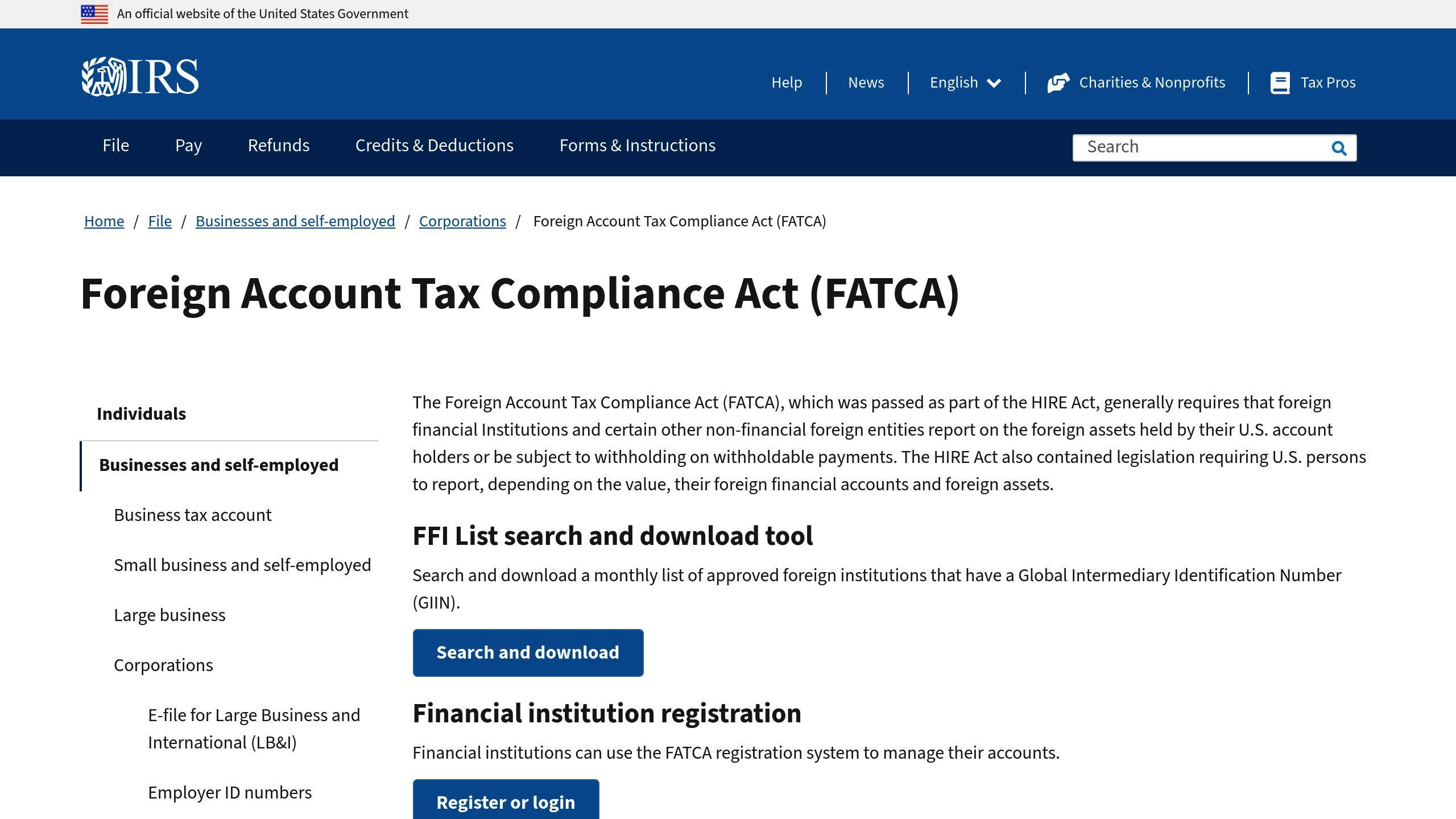This screenshot has height=819, width=1456.
Task: Go to File breadcrumb link
Action: (160, 221)
